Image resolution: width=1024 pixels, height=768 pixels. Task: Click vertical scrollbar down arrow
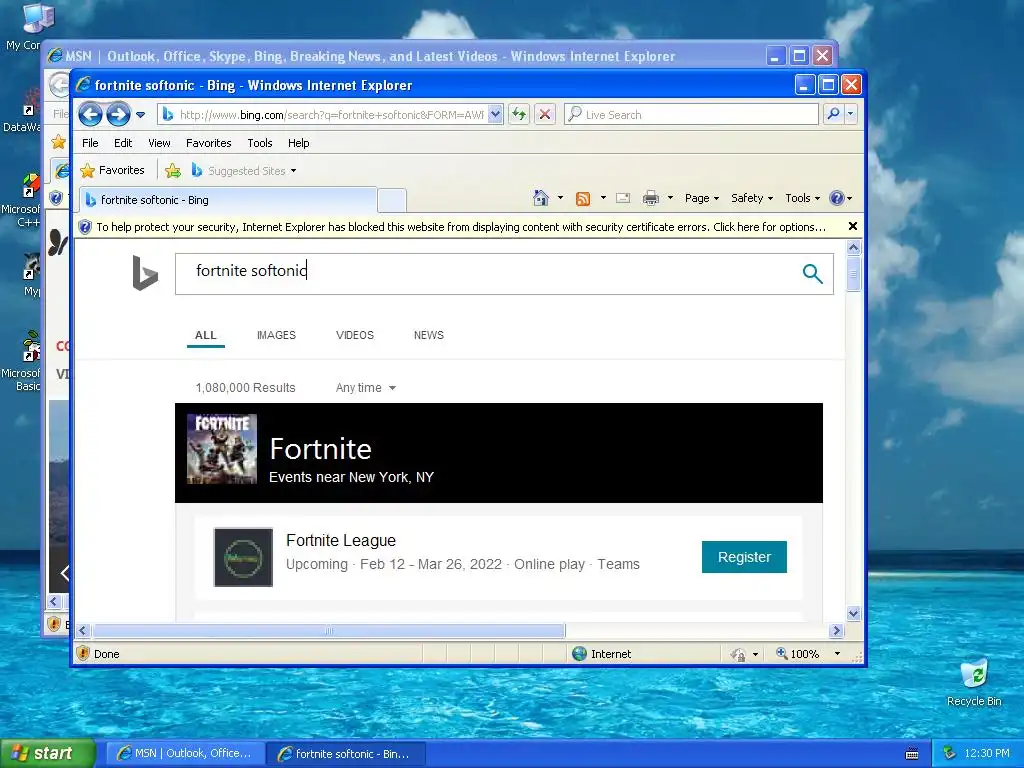(x=853, y=613)
